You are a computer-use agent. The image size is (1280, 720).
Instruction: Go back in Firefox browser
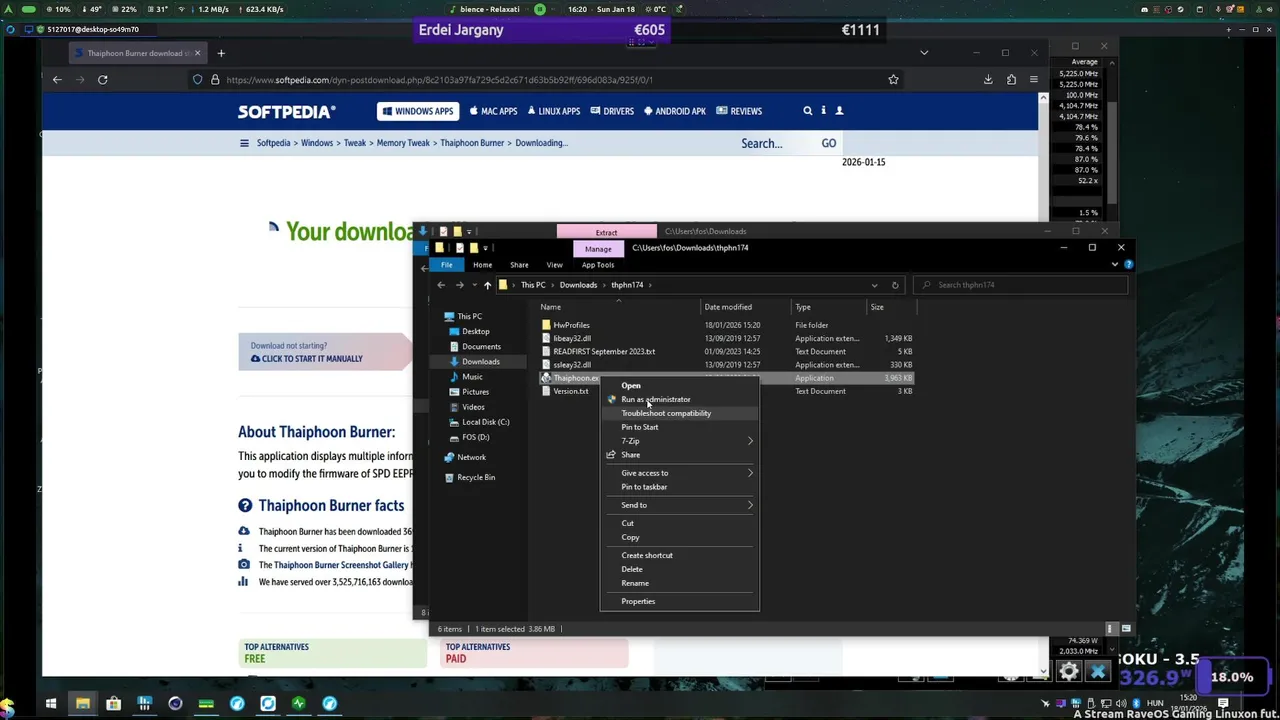[x=57, y=80]
